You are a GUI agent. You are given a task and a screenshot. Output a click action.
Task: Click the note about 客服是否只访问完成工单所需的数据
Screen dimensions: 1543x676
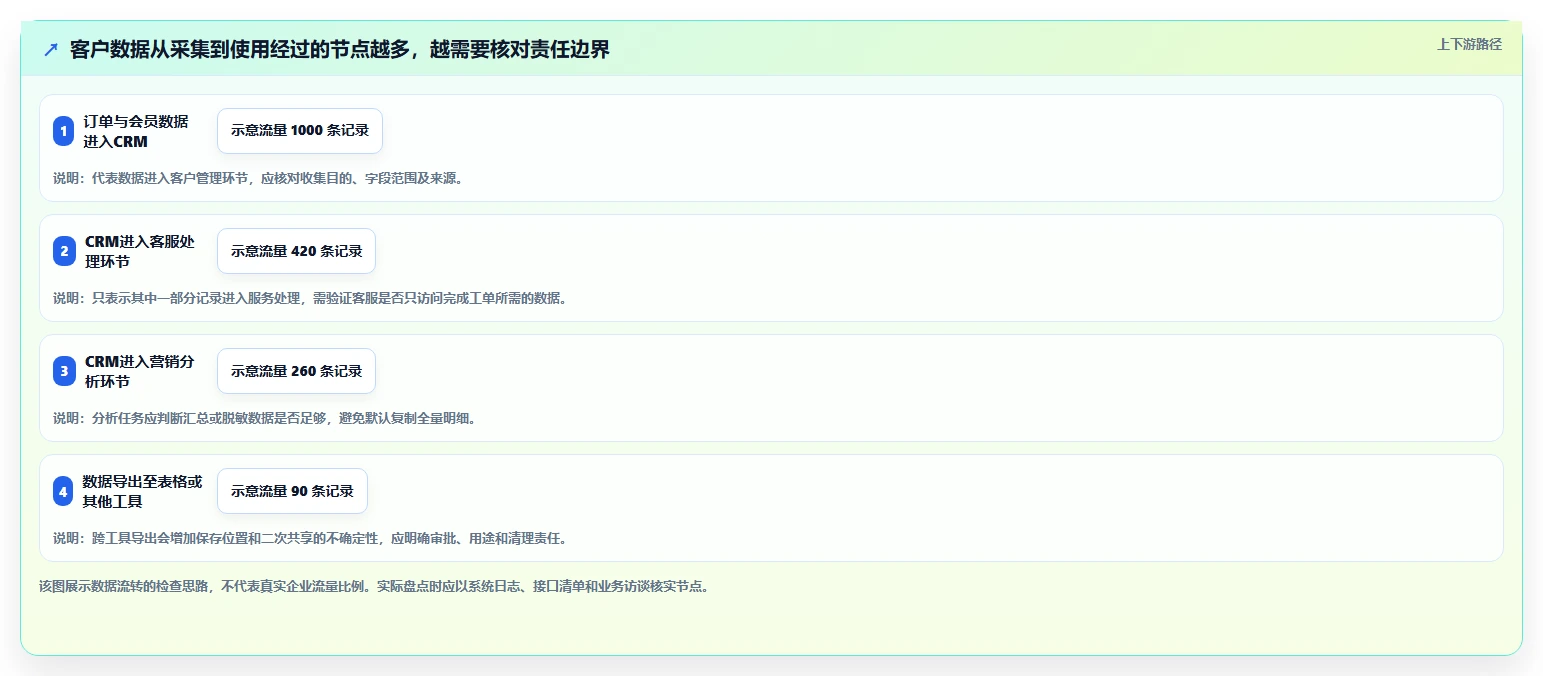pyautogui.click(x=311, y=298)
